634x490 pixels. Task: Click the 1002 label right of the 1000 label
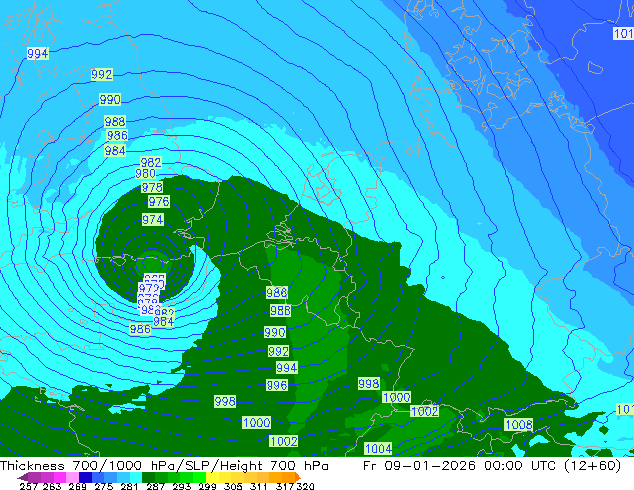[424, 411]
